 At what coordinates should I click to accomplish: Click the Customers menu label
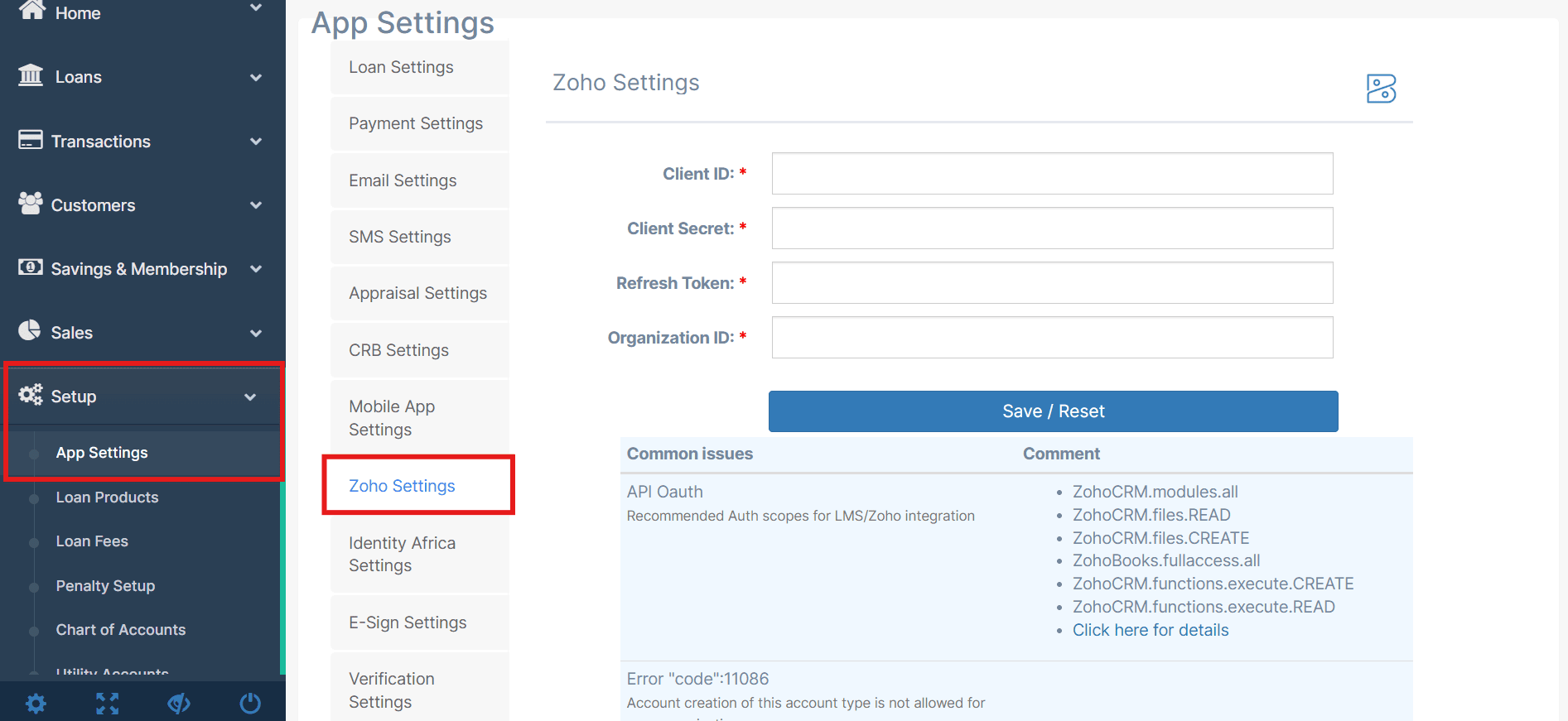pyautogui.click(x=93, y=205)
